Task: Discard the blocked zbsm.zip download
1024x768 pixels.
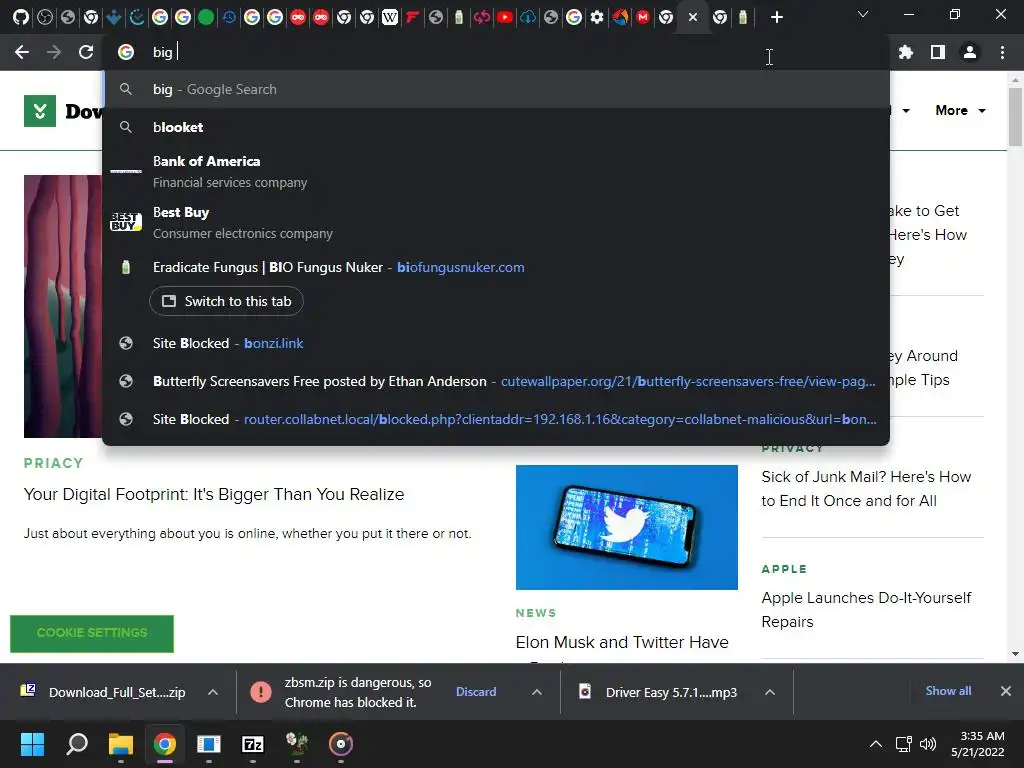Action: click(x=476, y=692)
